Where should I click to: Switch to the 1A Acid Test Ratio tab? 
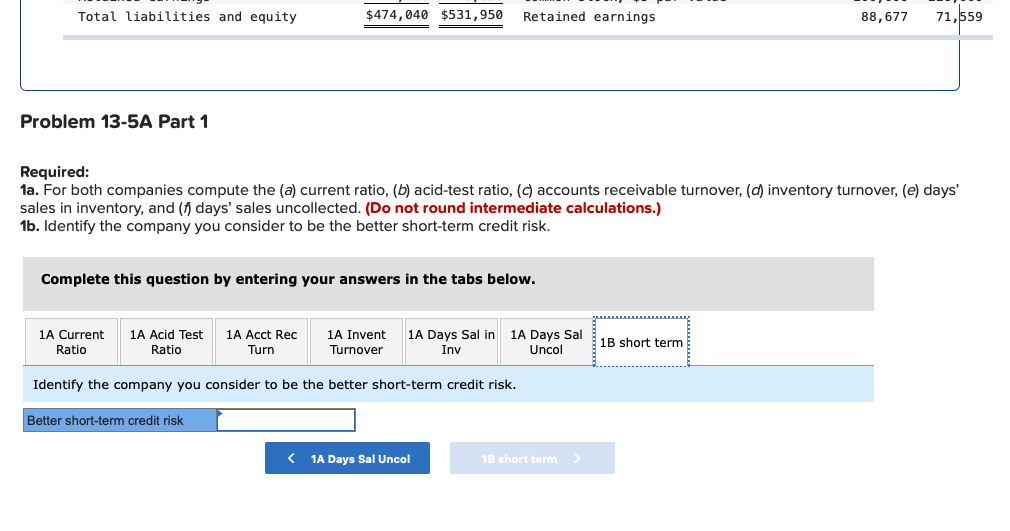point(166,342)
